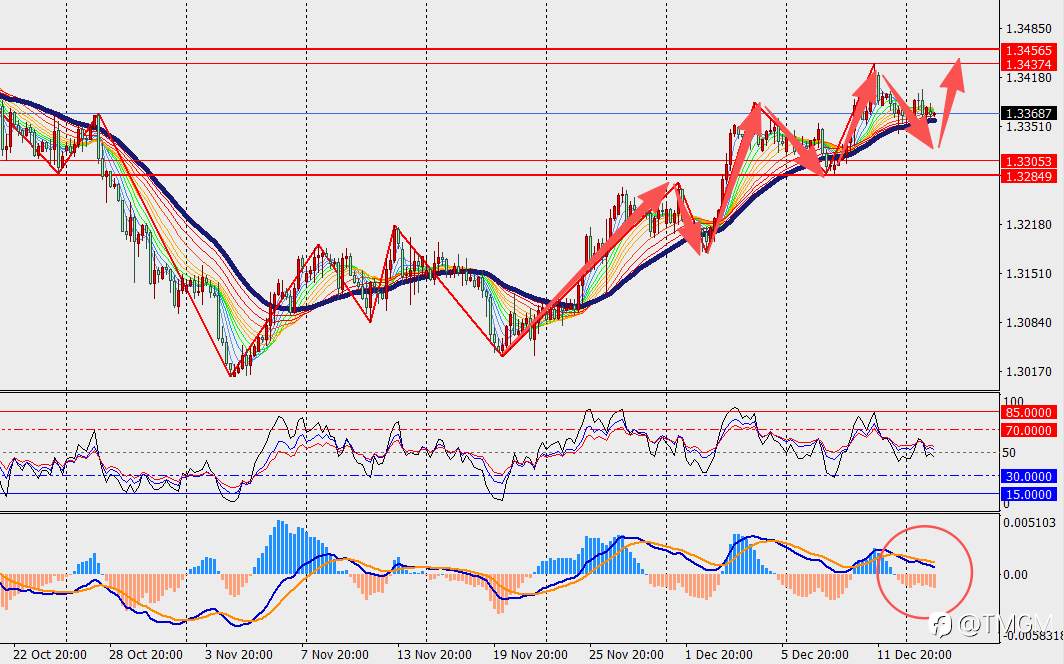Click the 22 Oct 20:00 time label
The image size is (1064, 664).
point(49,655)
